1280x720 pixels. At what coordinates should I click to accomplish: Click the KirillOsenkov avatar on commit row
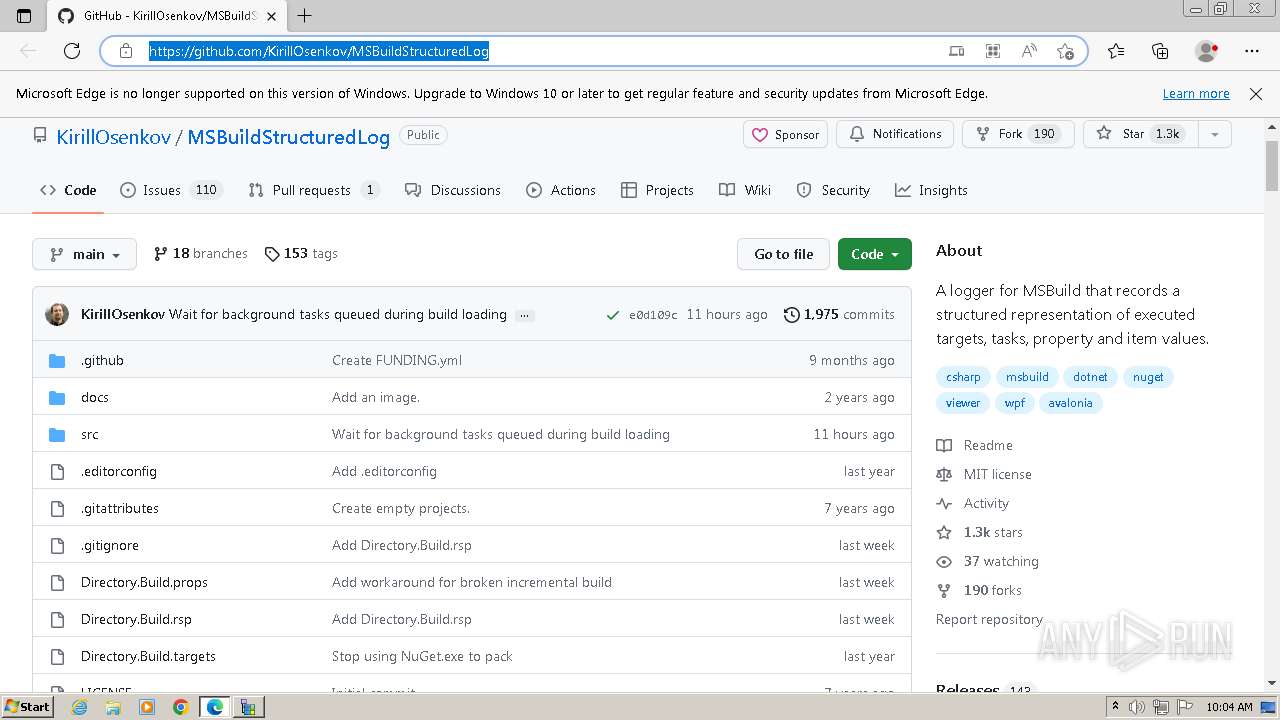coord(57,314)
